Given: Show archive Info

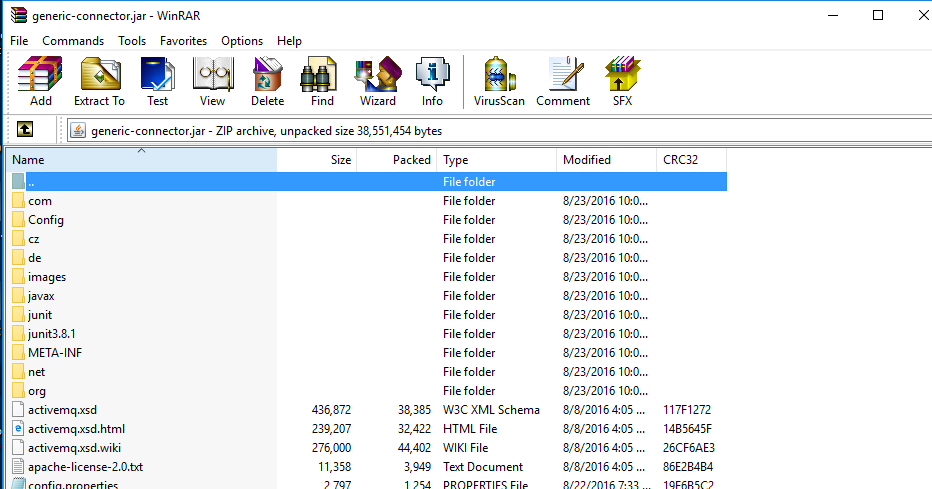Looking at the screenshot, I should tap(432, 81).
